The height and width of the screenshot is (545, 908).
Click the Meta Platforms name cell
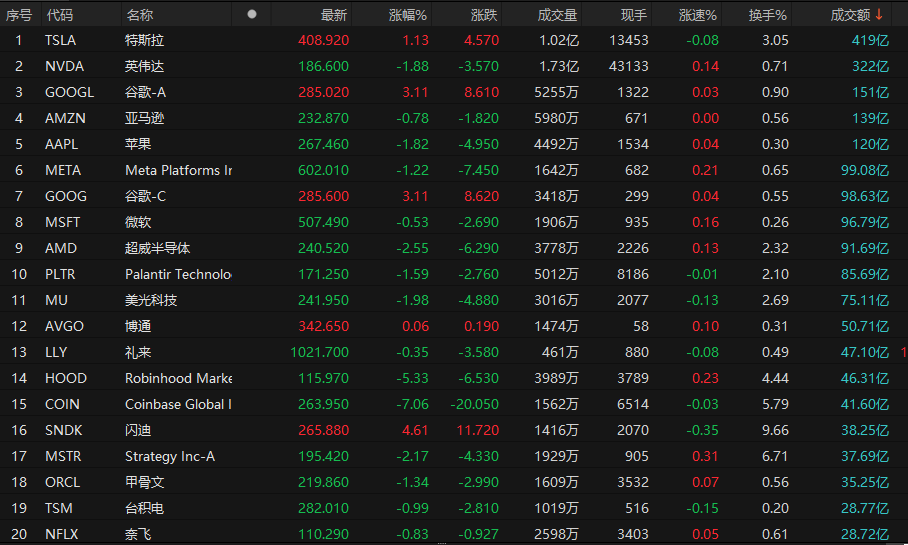click(178, 170)
